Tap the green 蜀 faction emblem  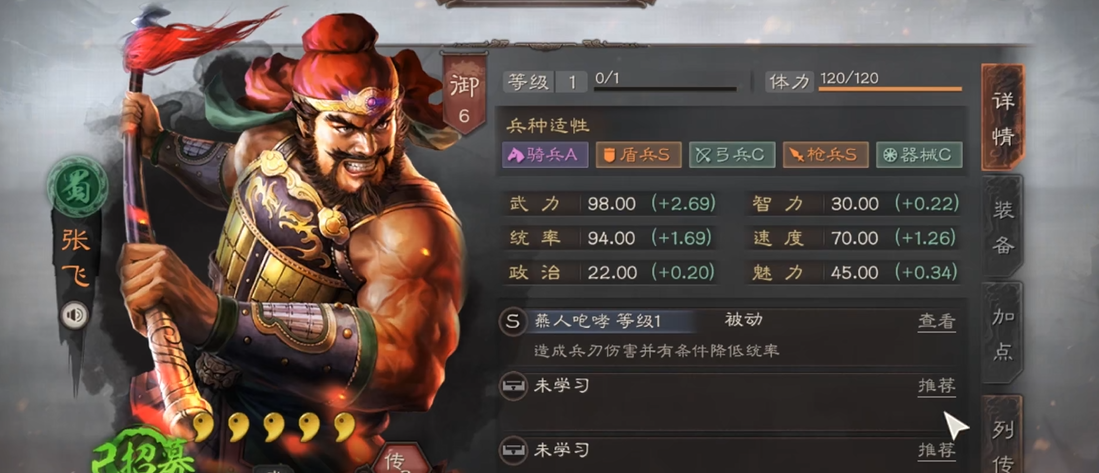coord(76,188)
